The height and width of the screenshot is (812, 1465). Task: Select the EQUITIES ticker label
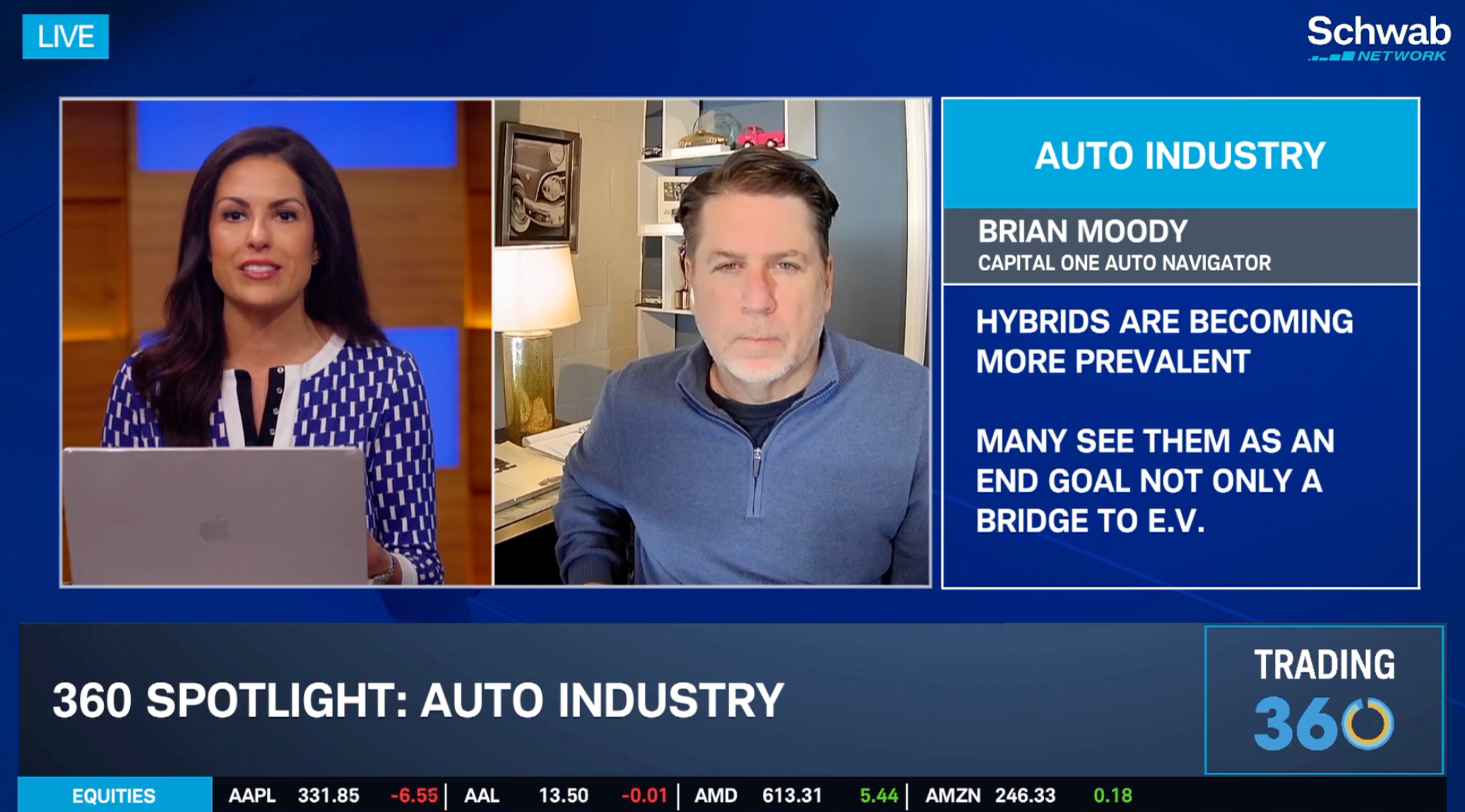click(x=114, y=796)
